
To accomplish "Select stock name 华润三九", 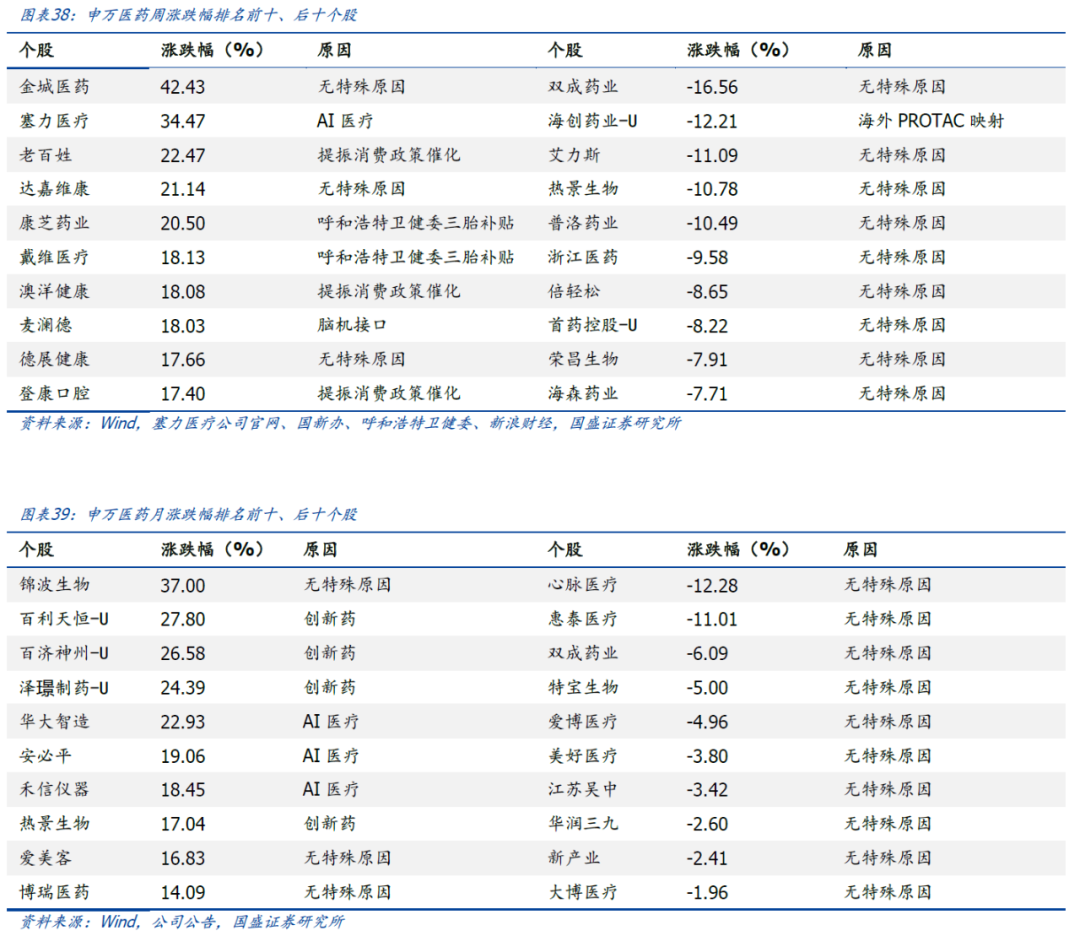I will (583, 824).
